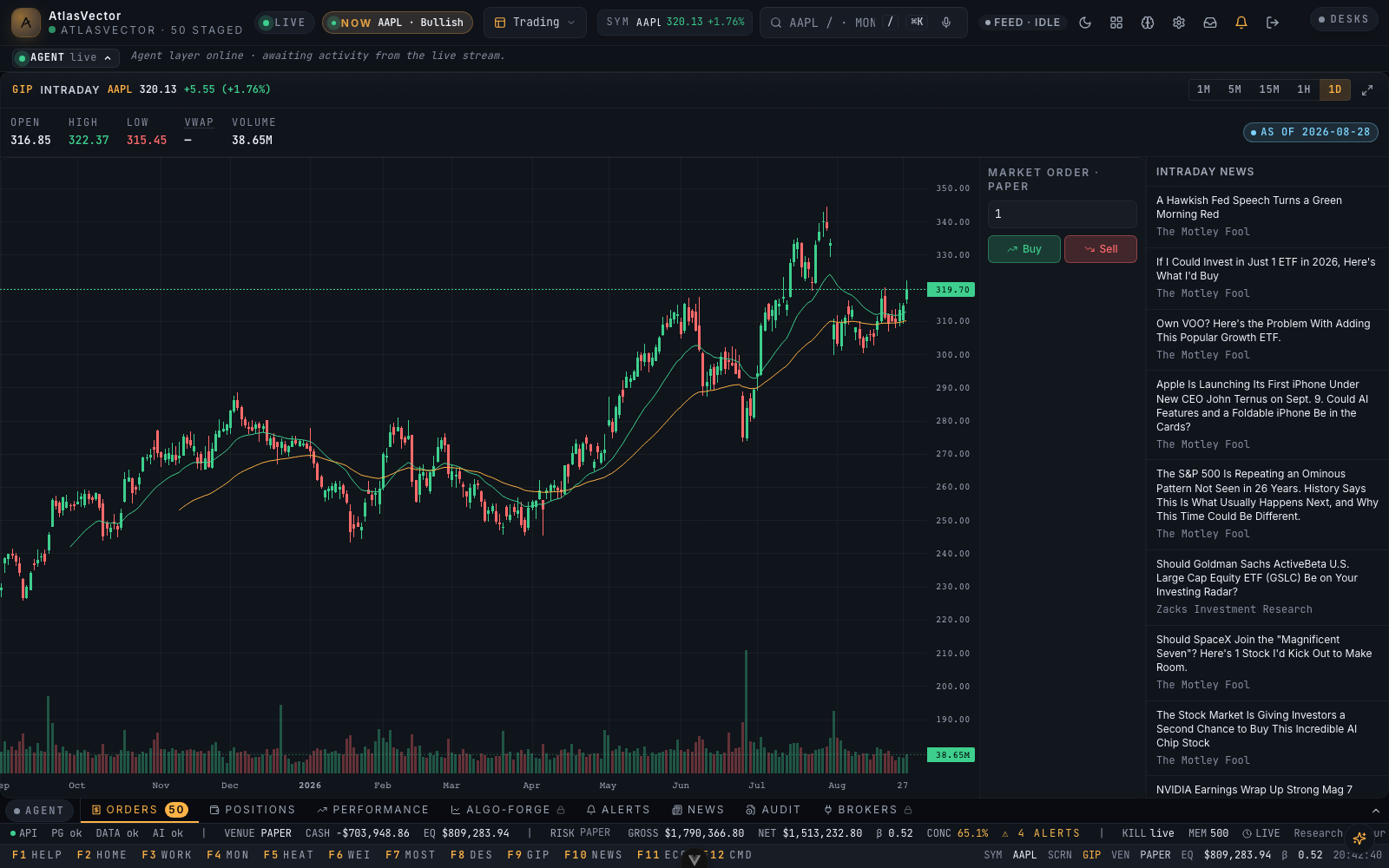Click the logout icon in the header

(1273, 23)
